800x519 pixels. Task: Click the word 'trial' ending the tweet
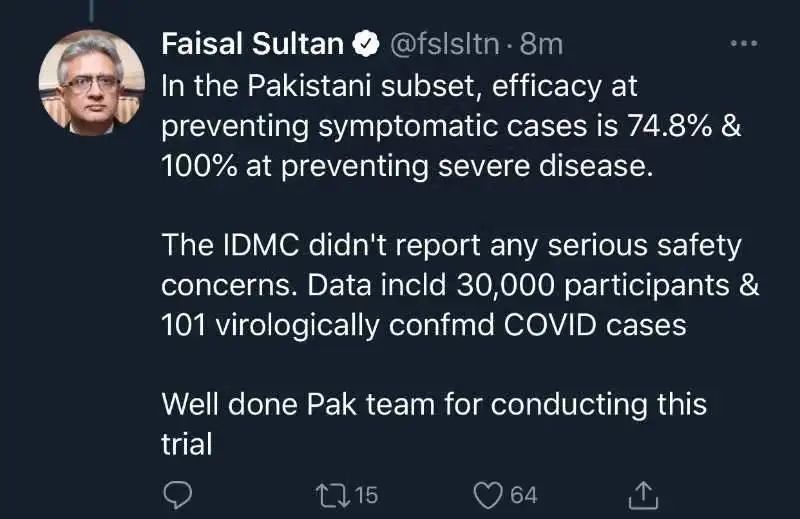tap(187, 444)
